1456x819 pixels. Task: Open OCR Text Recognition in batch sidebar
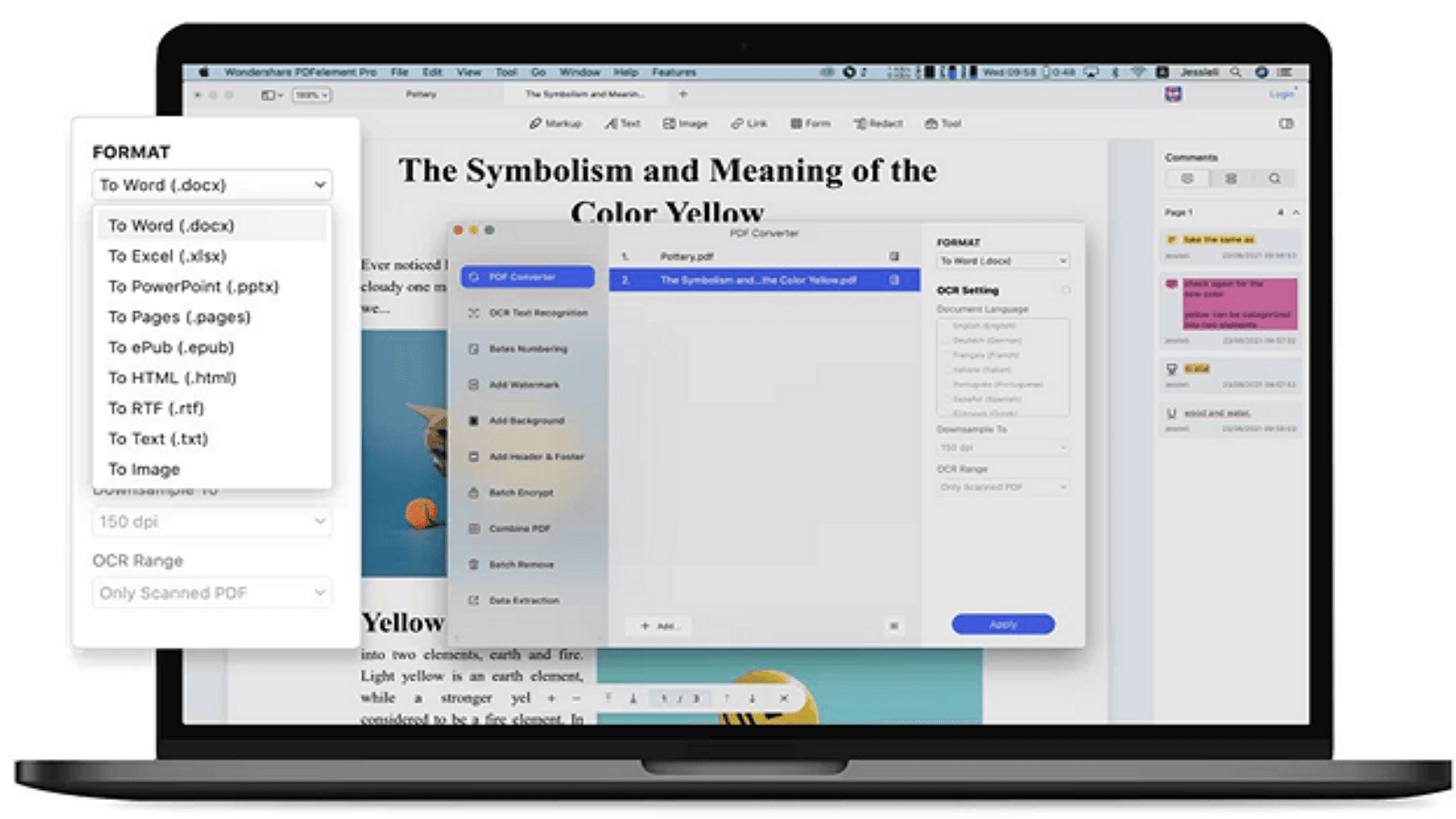click(x=528, y=313)
